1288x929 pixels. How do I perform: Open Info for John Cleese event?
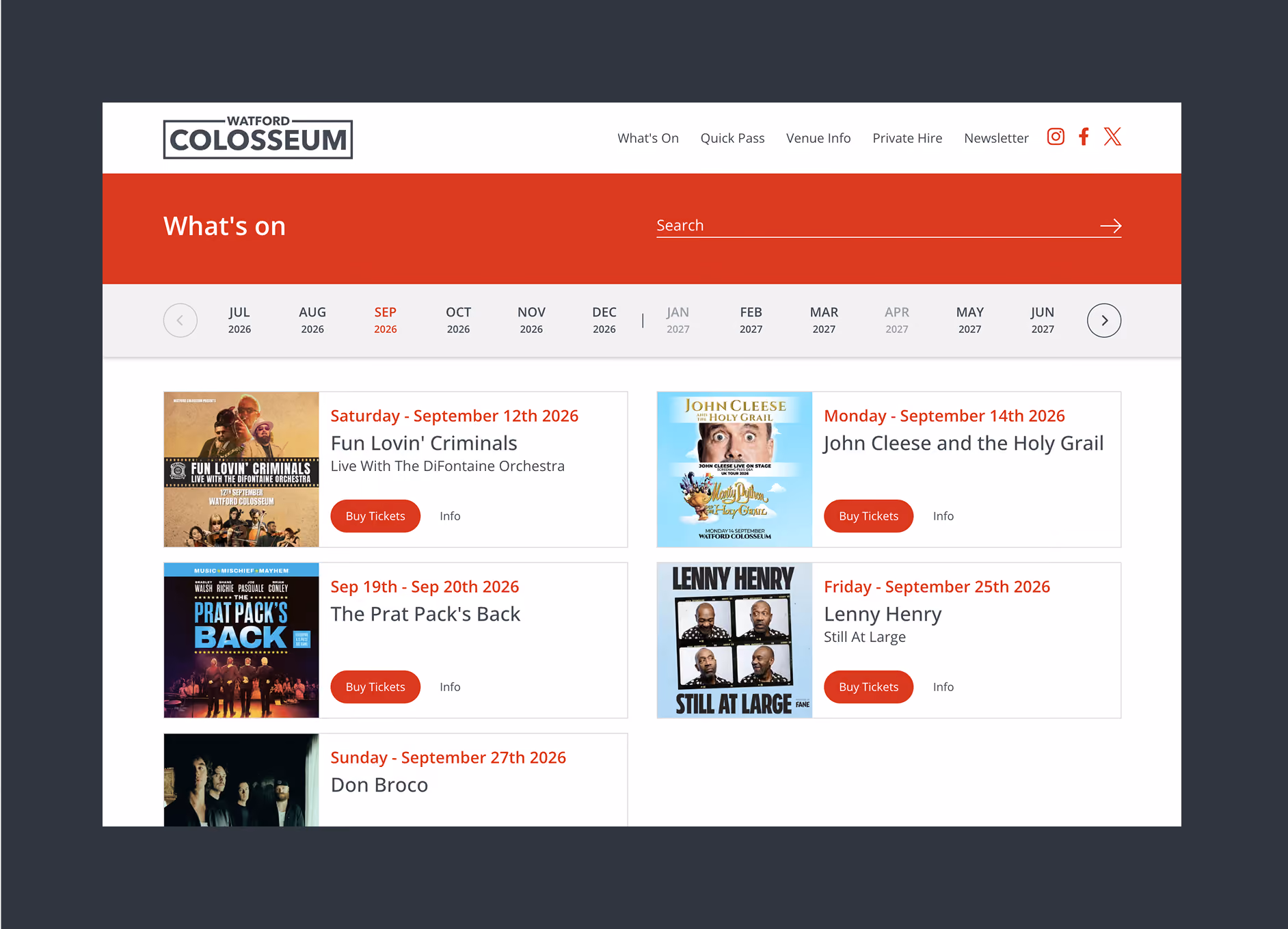(x=943, y=516)
